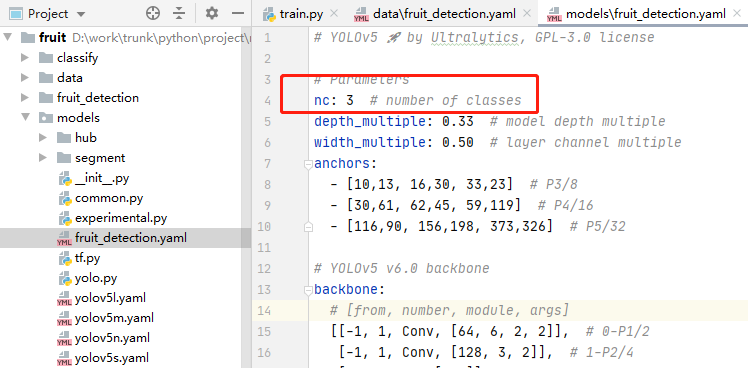This screenshot has width=748, height=368.
Task: Click the Python icon beside yolo.py
Action: [64, 278]
